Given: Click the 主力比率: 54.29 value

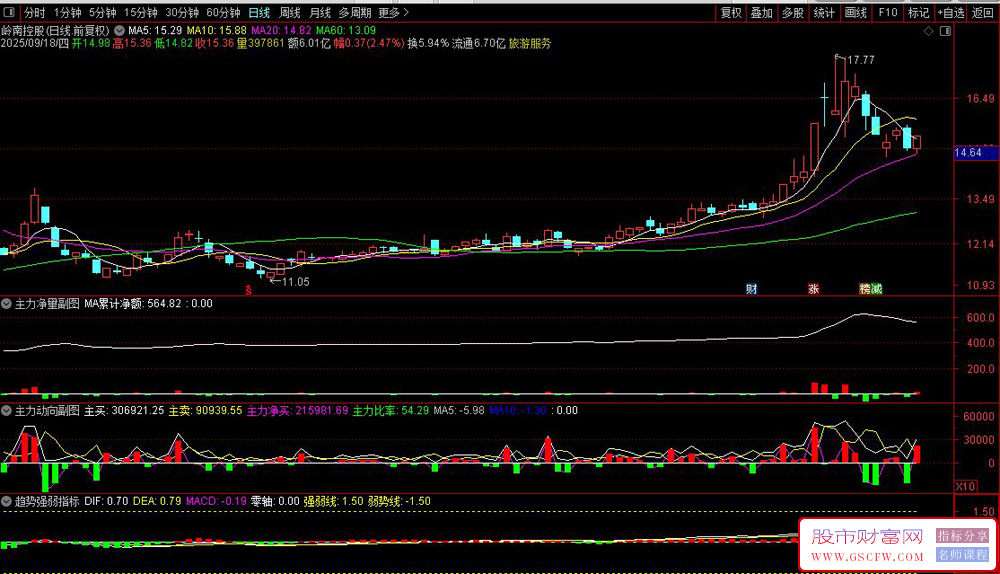Looking at the screenshot, I should point(391,411).
